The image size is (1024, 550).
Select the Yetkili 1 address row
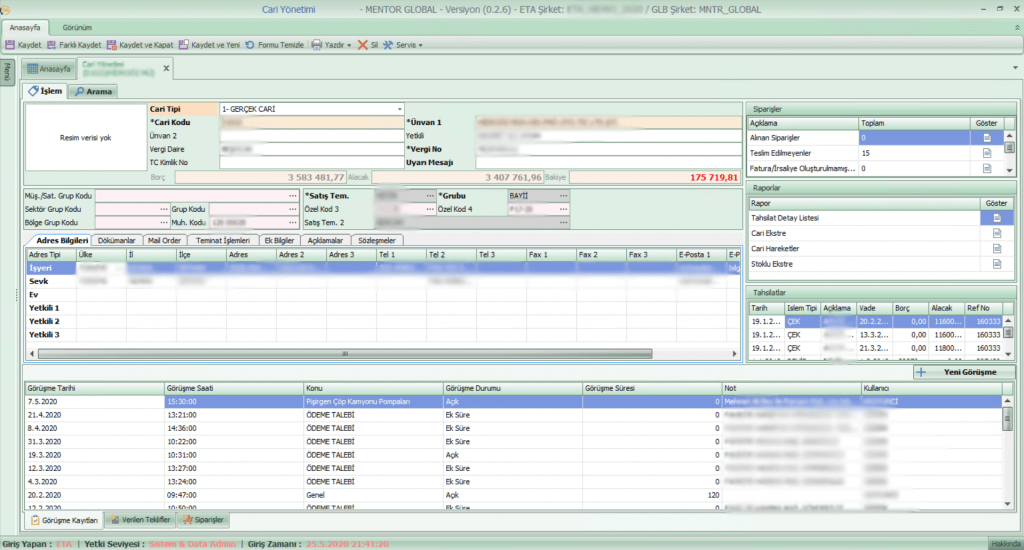(383, 308)
